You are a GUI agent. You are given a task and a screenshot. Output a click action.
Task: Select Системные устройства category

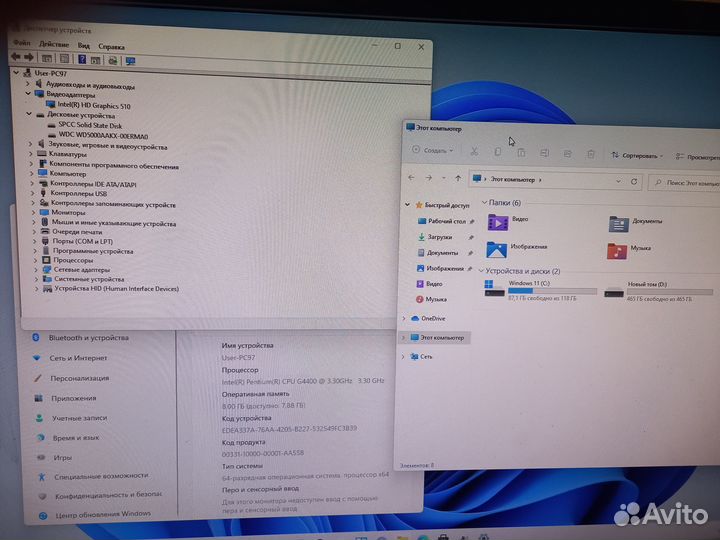84,279
